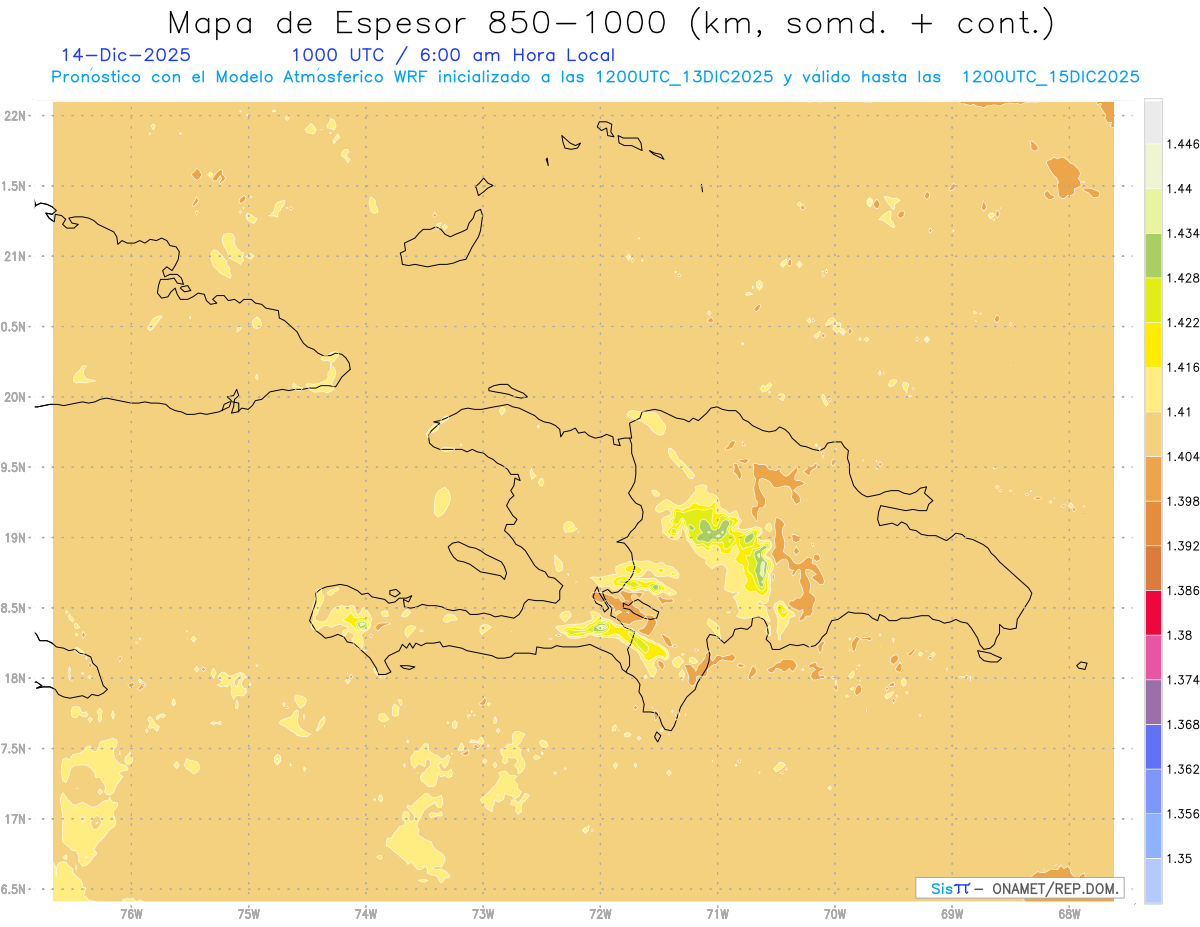Click the longitude label '73W'
Viewport: 1200px width, 927px height.
pos(483,914)
